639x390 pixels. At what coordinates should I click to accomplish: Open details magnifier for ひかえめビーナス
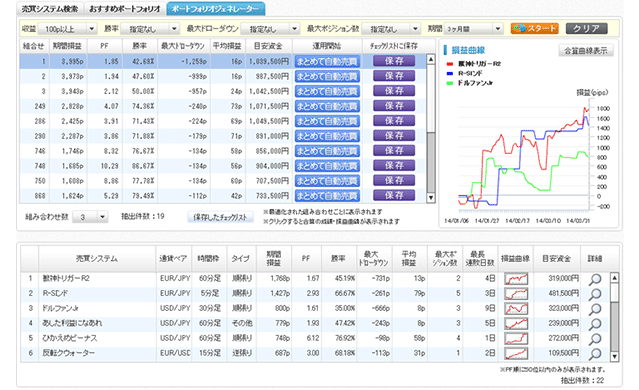pyautogui.click(x=595, y=339)
